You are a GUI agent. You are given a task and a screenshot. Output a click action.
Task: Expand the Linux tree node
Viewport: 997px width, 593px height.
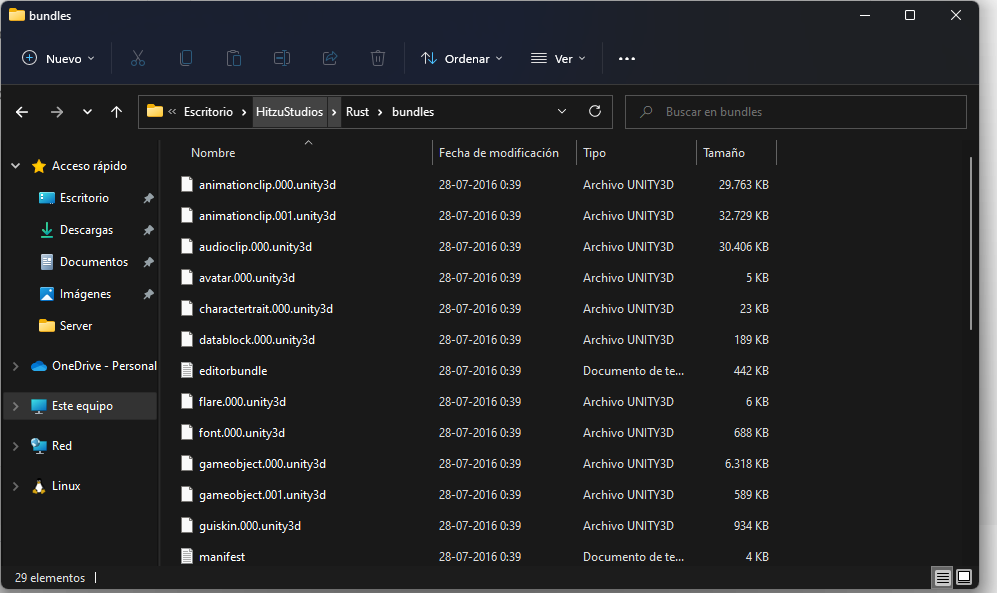tap(15, 486)
